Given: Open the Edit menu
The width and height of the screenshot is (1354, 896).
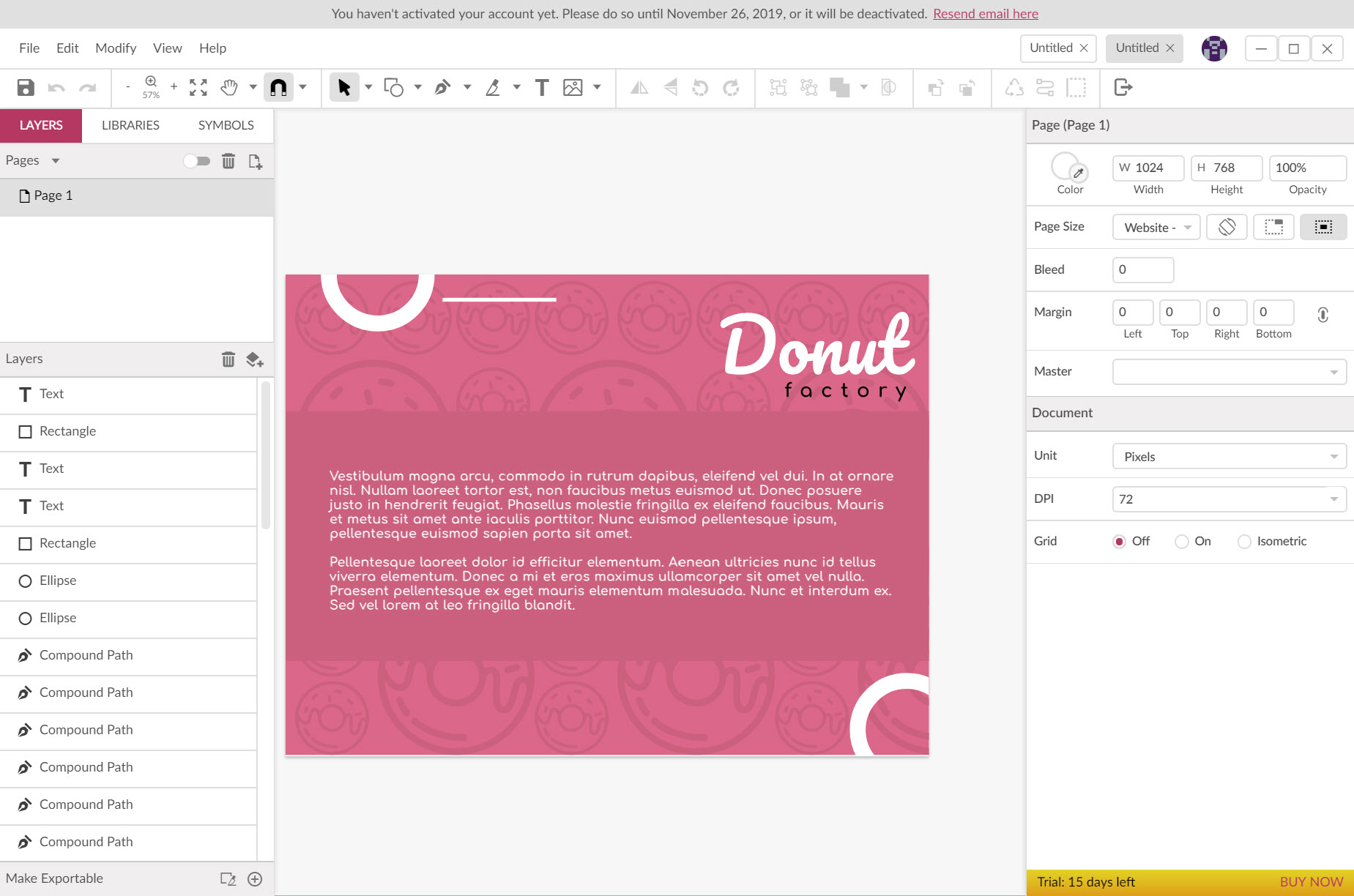Looking at the screenshot, I should 67,48.
